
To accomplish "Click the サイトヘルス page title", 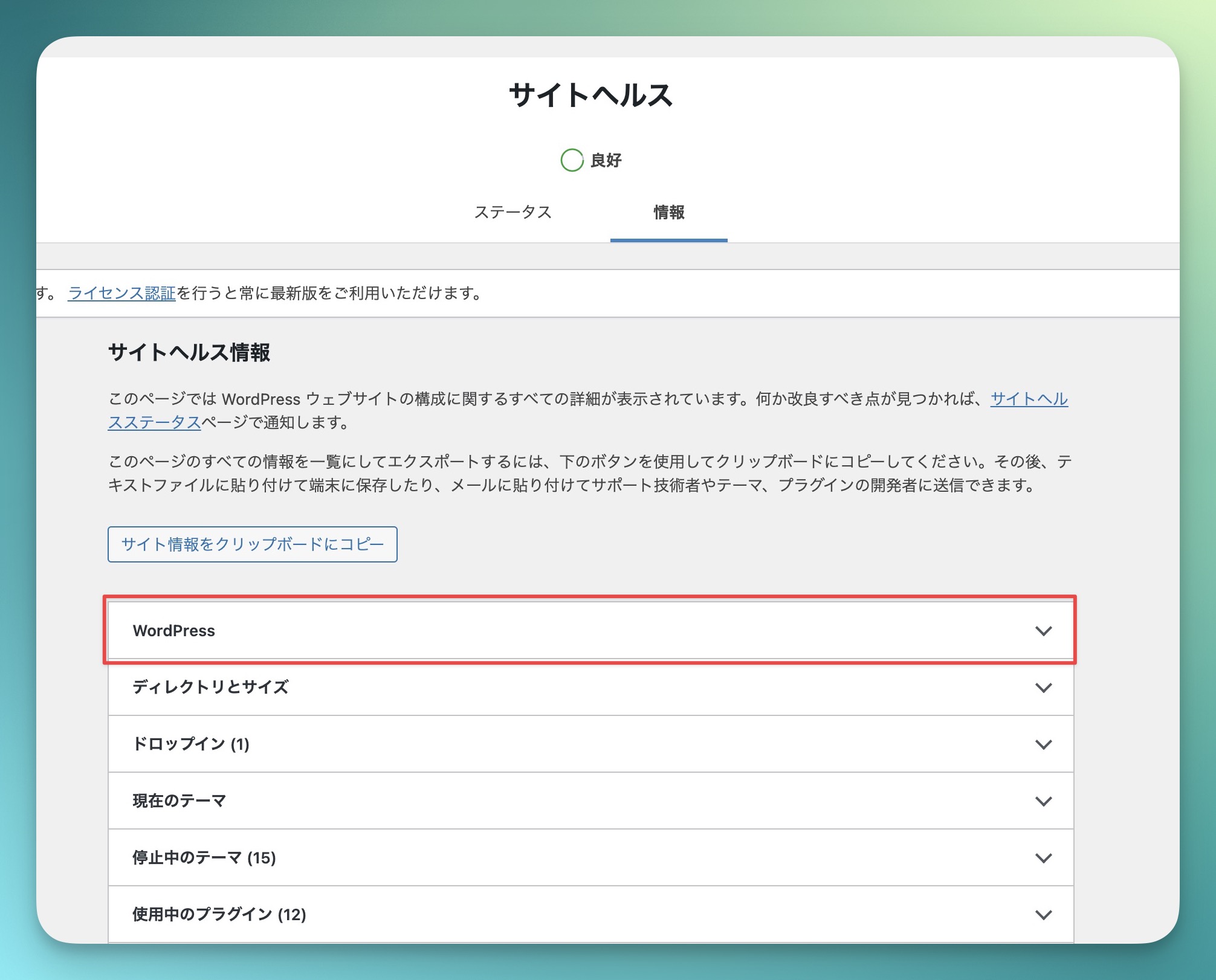I will [590, 95].
